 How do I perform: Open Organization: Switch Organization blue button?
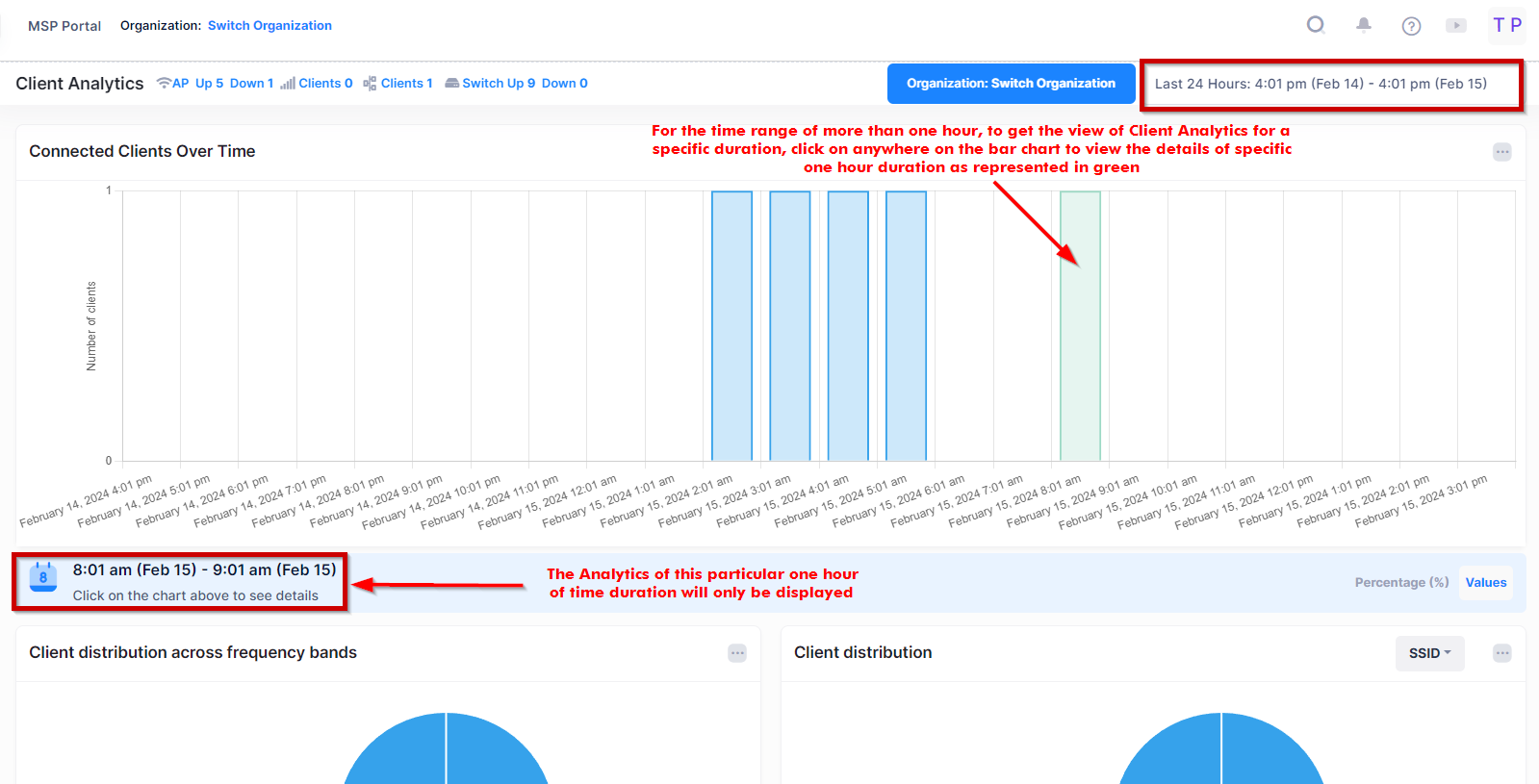coord(1011,84)
